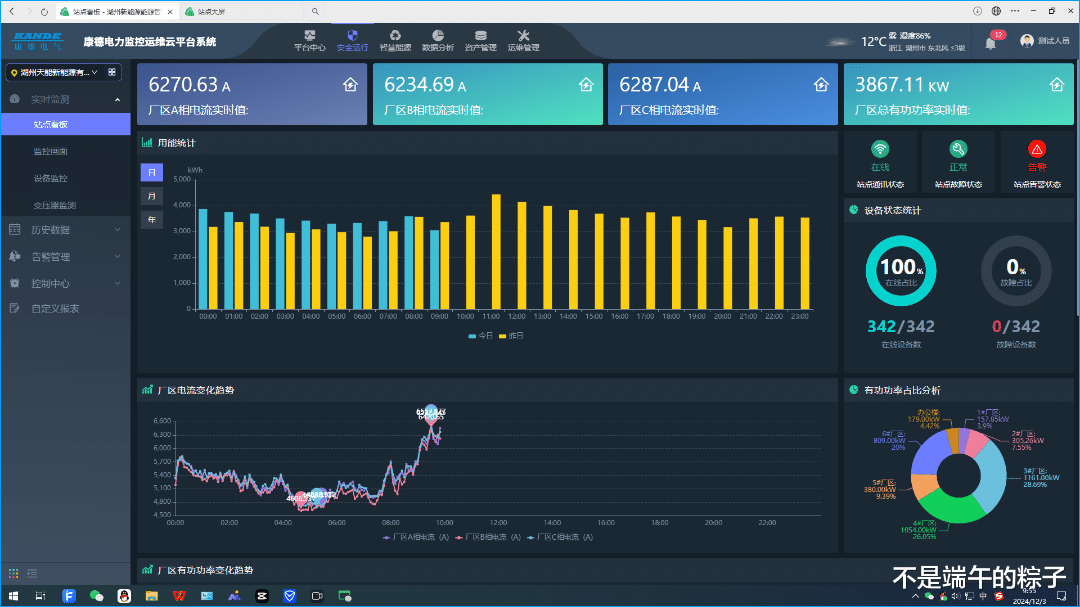The width and height of the screenshot is (1080, 607).
Task: Toggle 厂区B相电流 (A) legend line
Action: tap(488, 537)
